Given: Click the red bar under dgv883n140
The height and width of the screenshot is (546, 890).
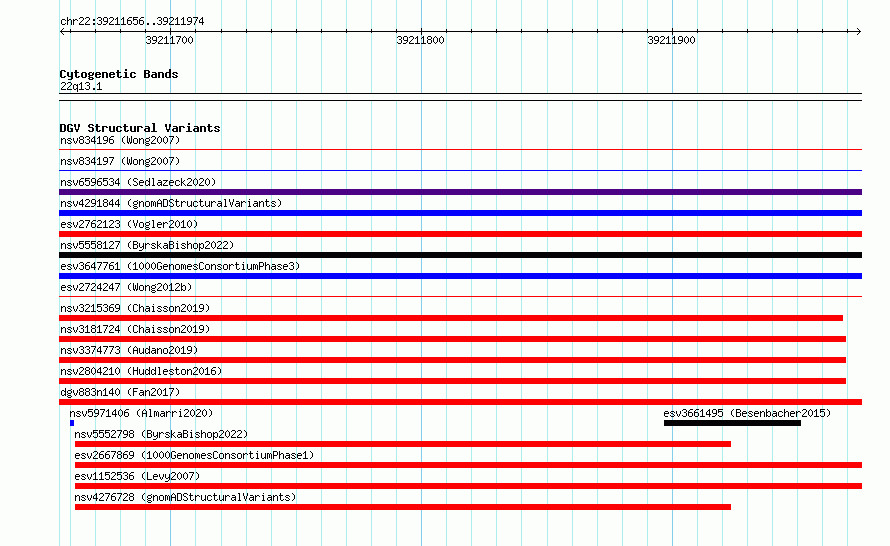Looking at the screenshot, I should [x=460, y=402].
